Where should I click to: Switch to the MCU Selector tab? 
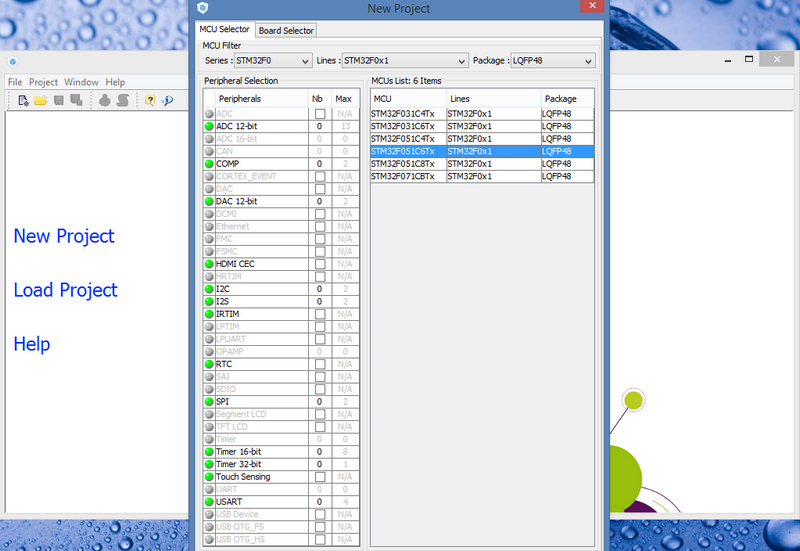[x=224, y=29]
